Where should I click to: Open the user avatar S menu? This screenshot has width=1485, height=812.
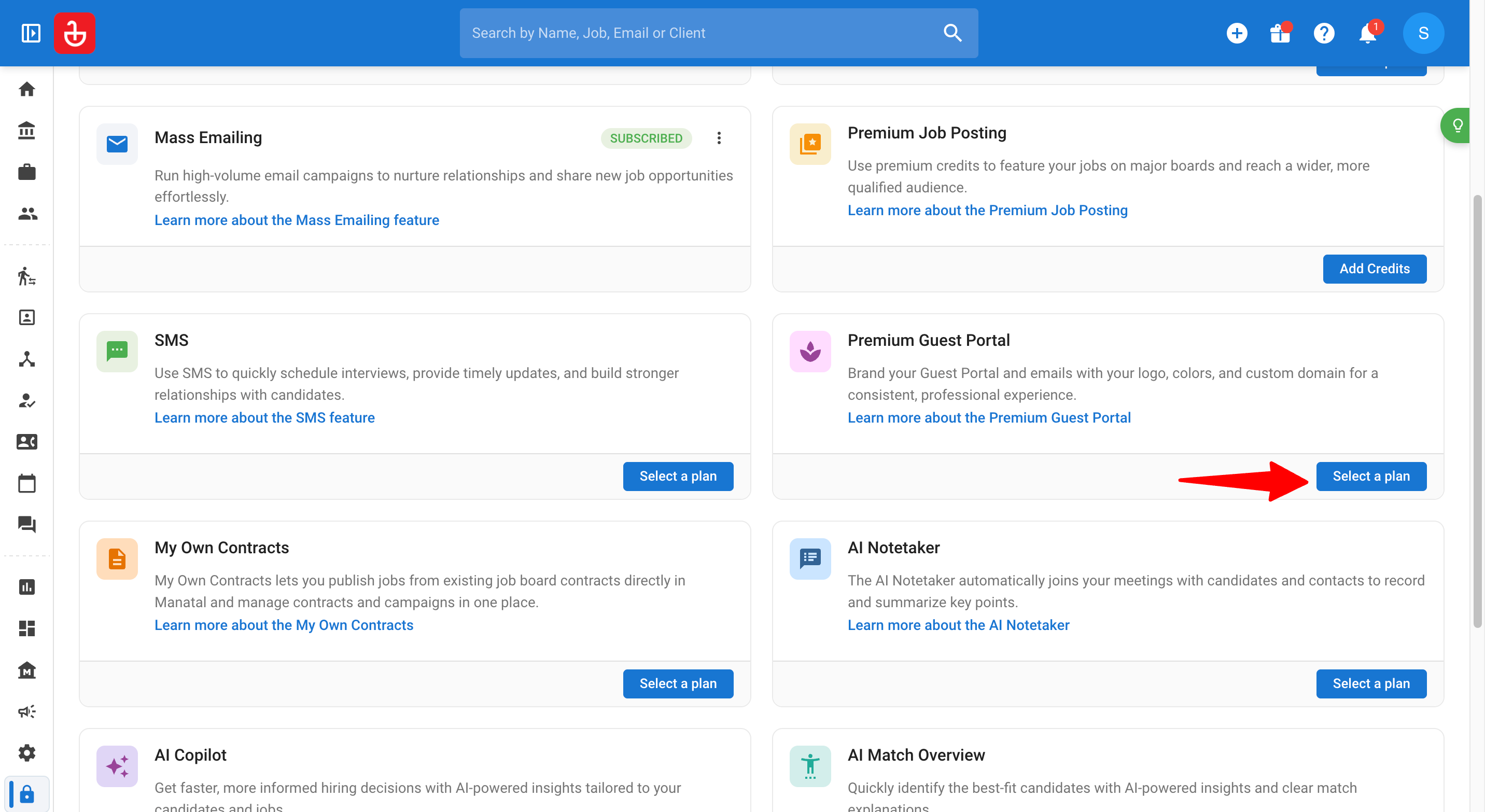pyautogui.click(x=1423, y=33)
